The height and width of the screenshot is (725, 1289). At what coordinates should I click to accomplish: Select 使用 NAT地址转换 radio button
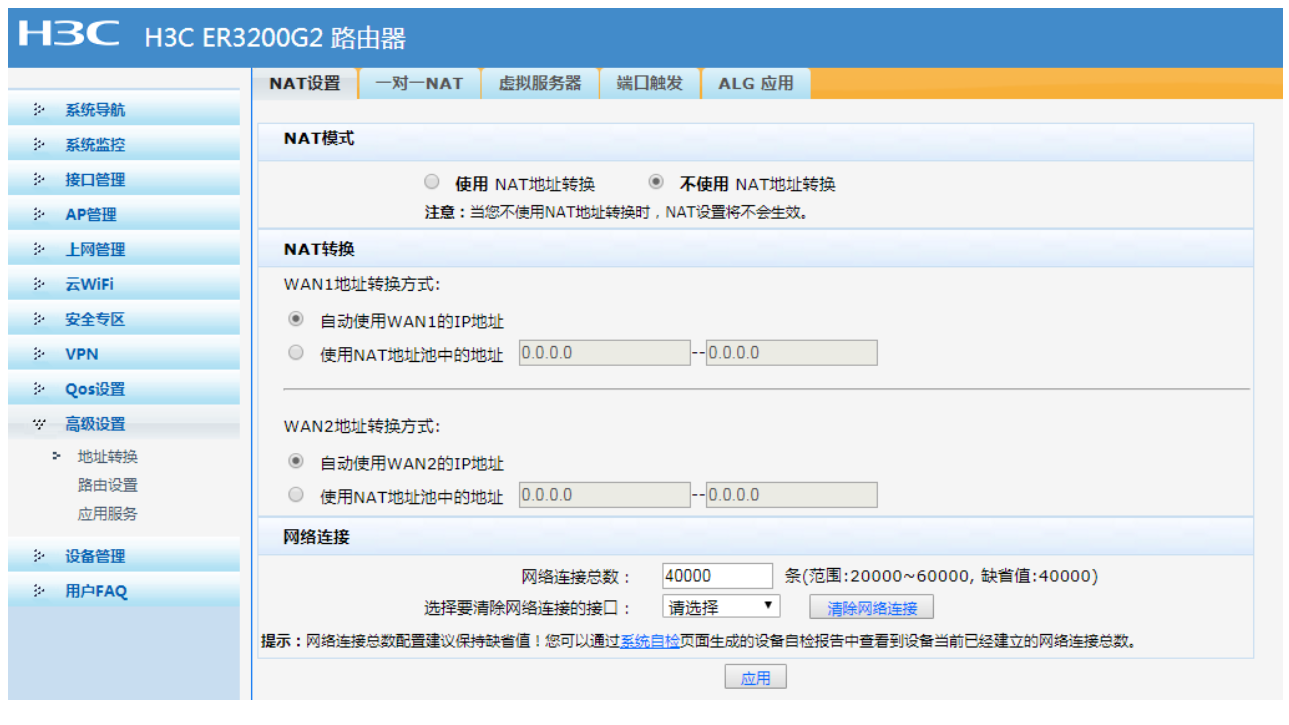coord(431,182)
